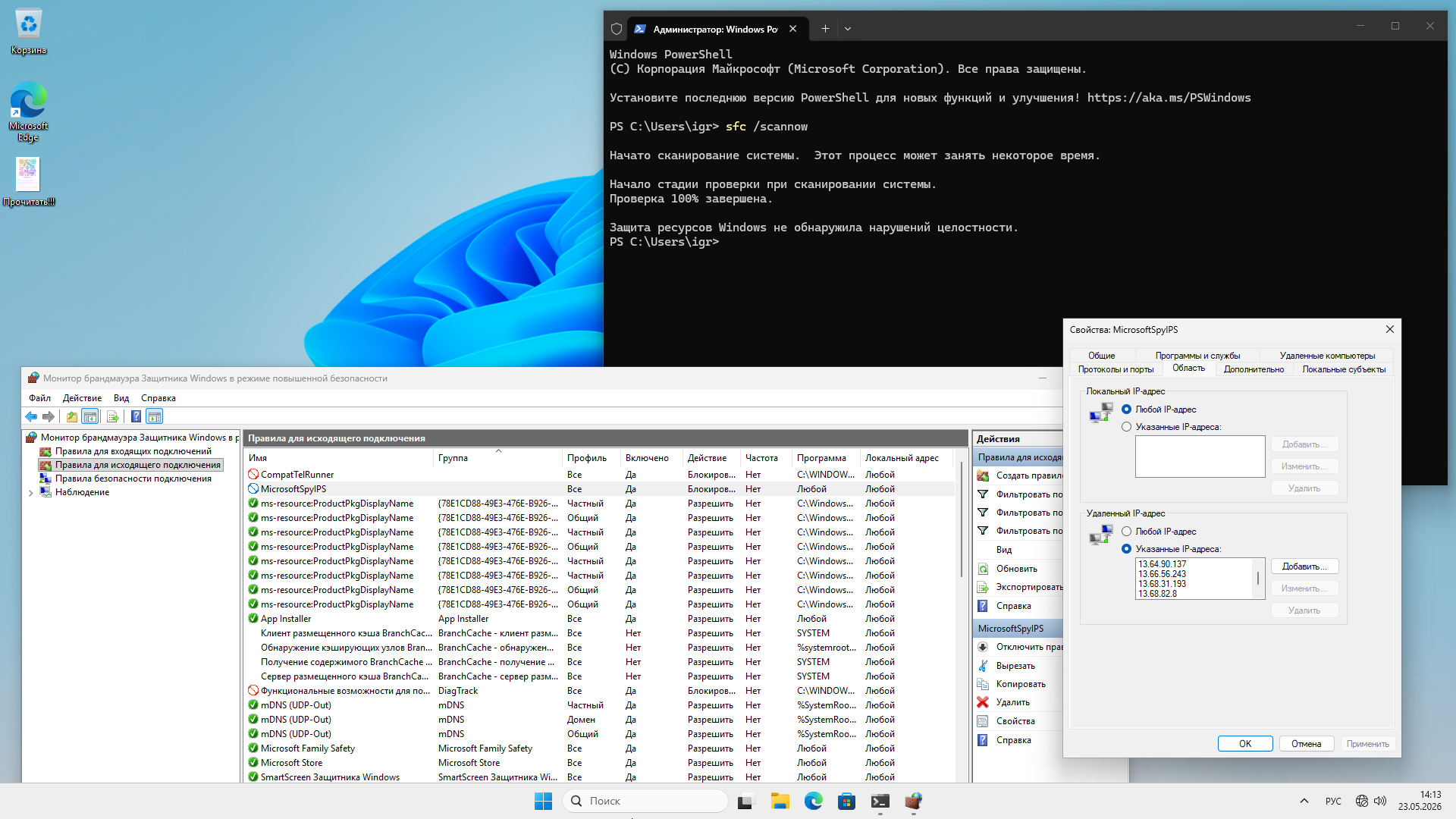
Task: Select remote IP address 13.64.90.137
Action: point(1162,564)
